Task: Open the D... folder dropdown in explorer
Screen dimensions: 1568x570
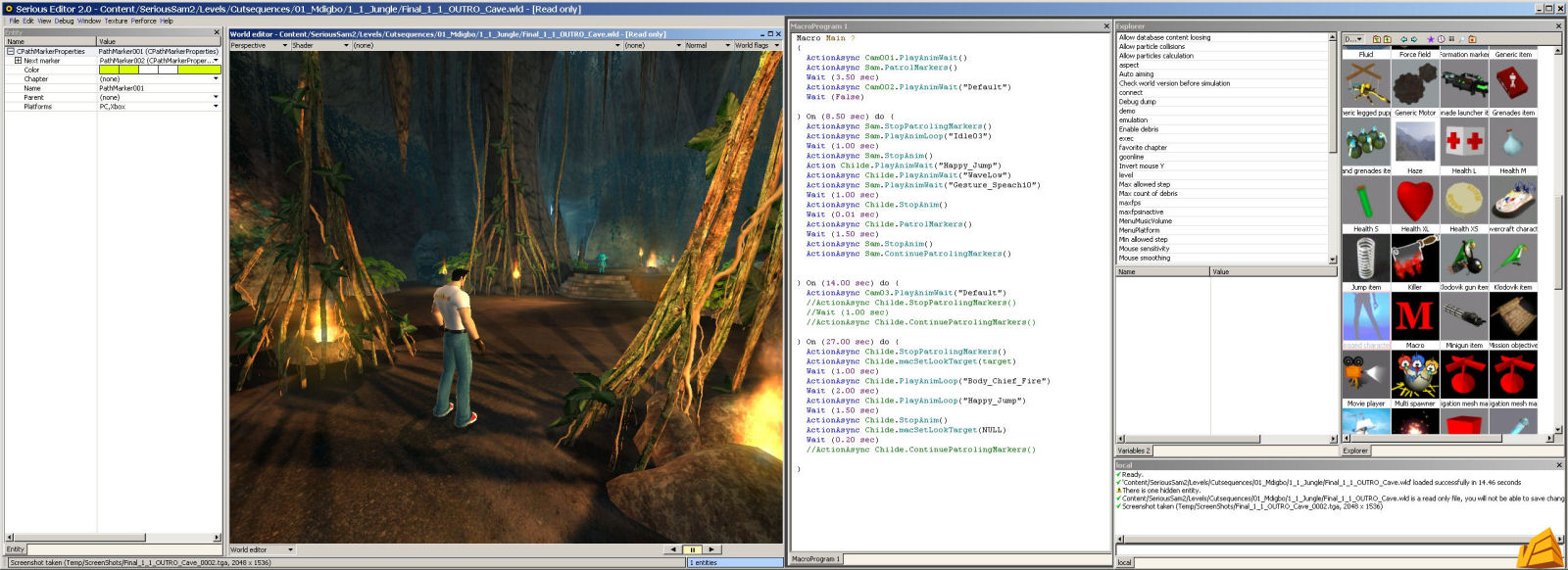Action: click(x=1353, y=39)
